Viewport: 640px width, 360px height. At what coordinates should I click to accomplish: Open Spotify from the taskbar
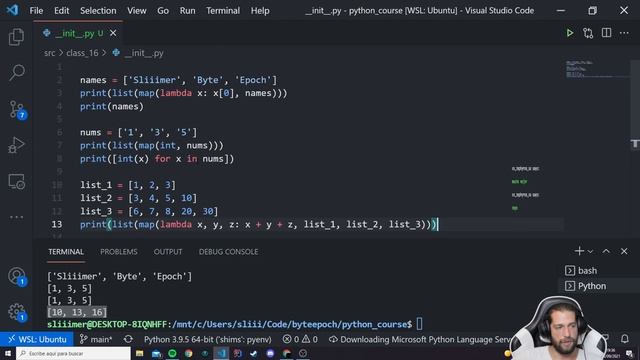point(172,353)
